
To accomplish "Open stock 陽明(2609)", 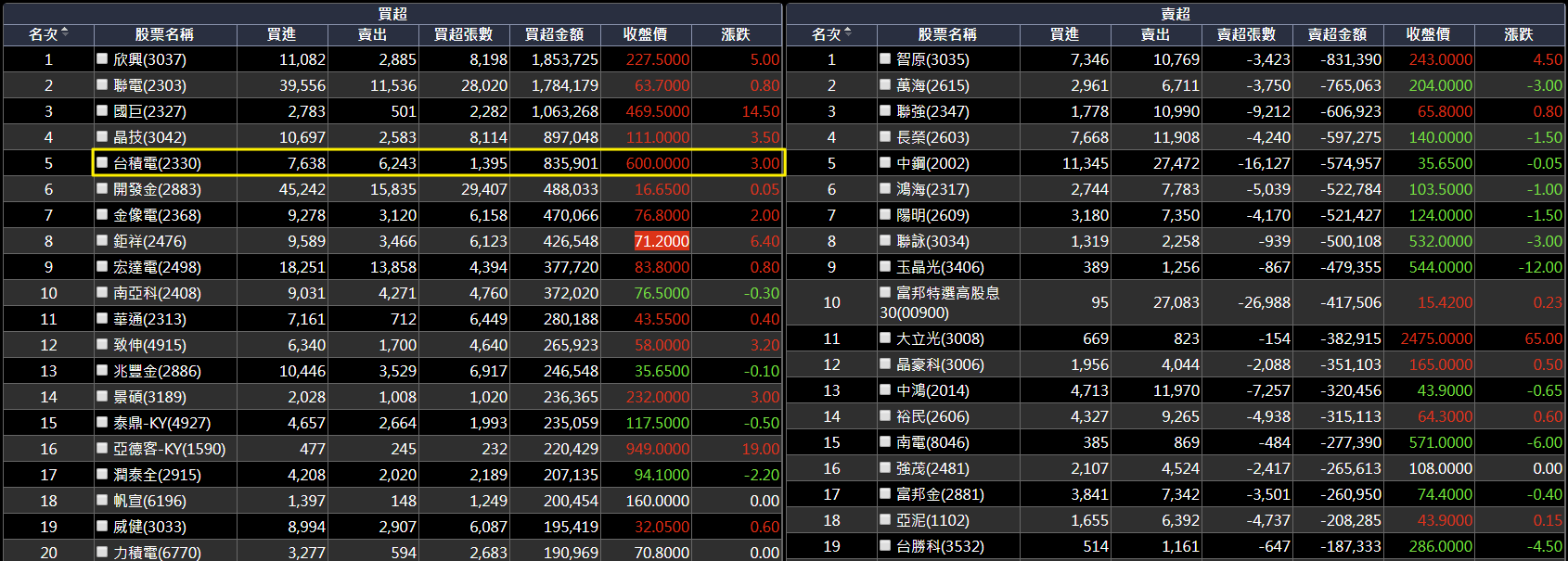I will (932, 215).
